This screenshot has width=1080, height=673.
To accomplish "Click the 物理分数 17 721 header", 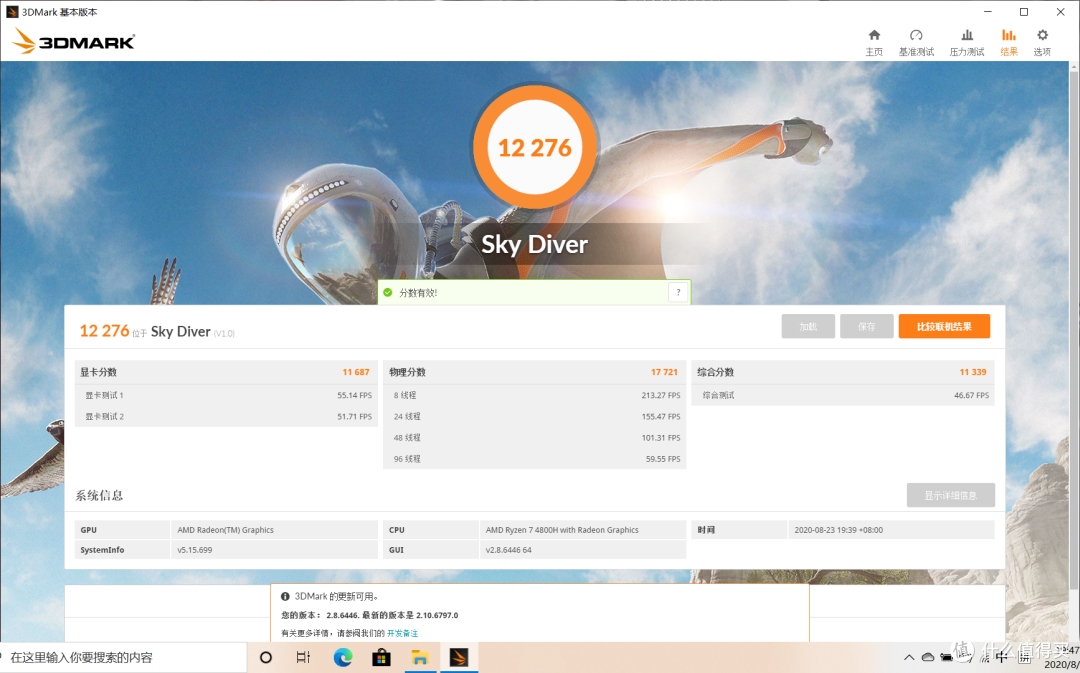I will click(x=534, y=372).
